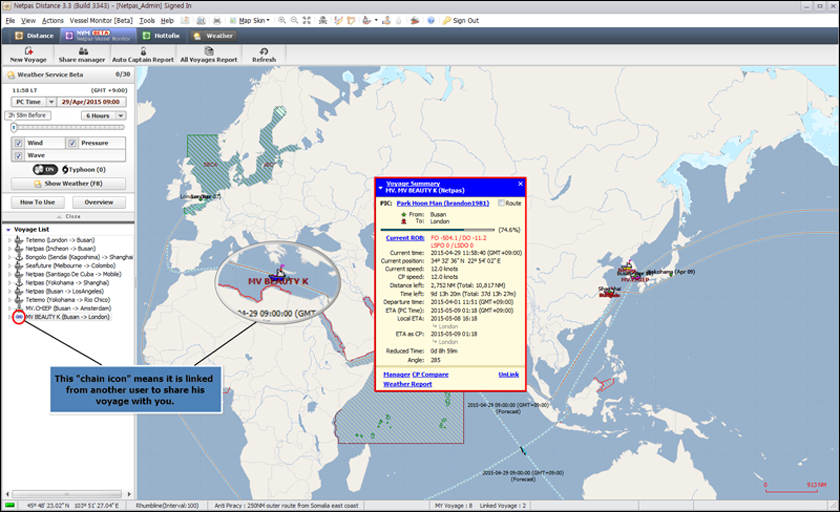This screenshot has height=512, width=840.
Task: Expand the Tetemo (London -> Busan) voyage
Action: (x=9, y=240)
